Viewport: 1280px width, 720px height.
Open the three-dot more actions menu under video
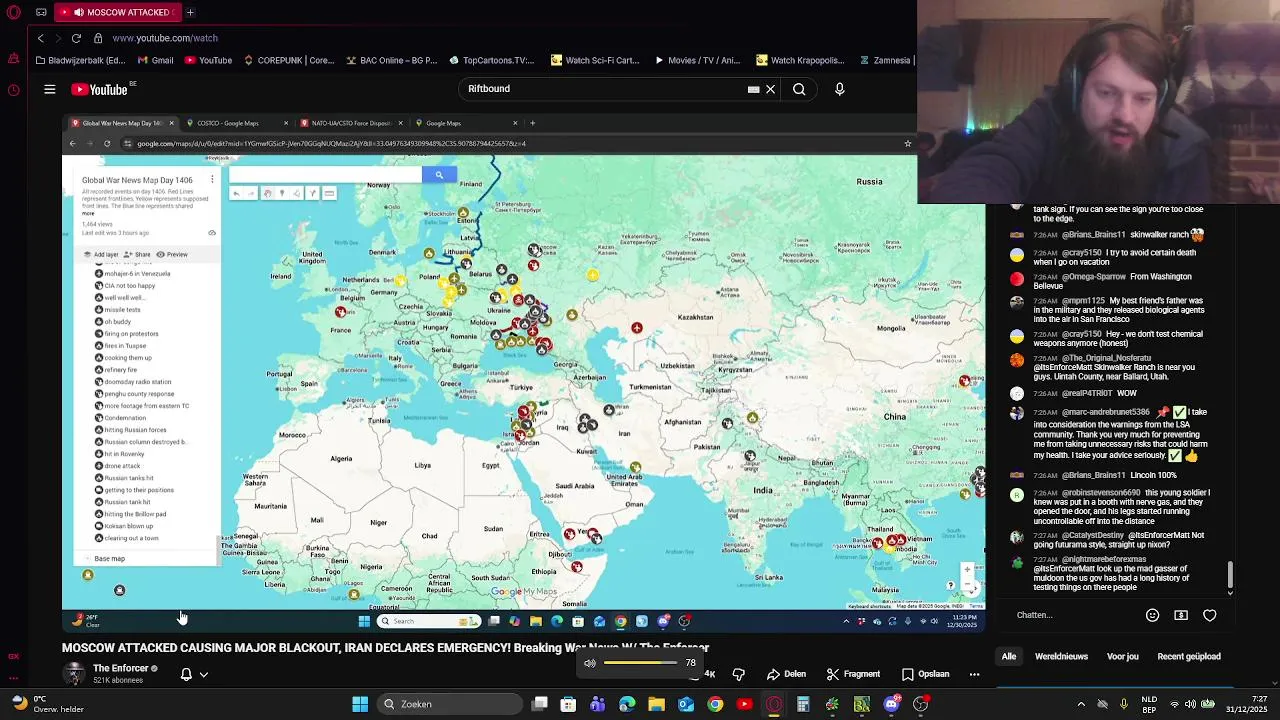[974, 674]
